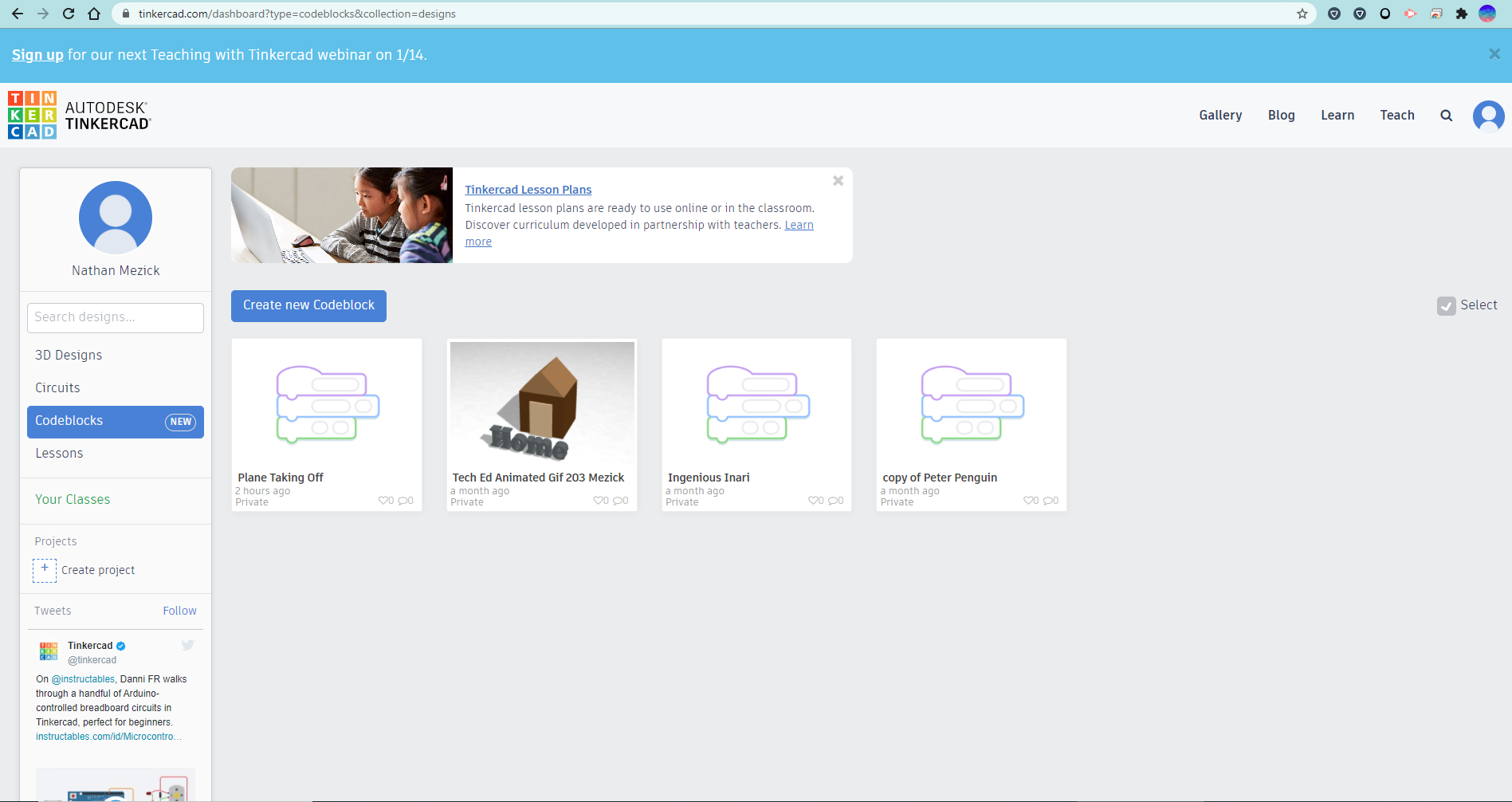Image resolution: width=1512 pixels, height=802 pixels.
Task: Click the Search designs input field
Action: pyautogui.click(x=116, y=318)
